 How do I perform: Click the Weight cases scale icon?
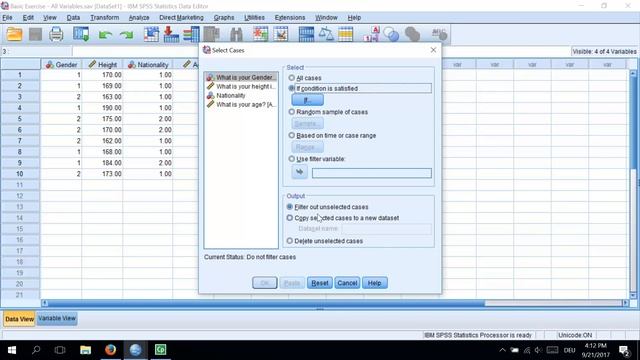coord(326,34)
